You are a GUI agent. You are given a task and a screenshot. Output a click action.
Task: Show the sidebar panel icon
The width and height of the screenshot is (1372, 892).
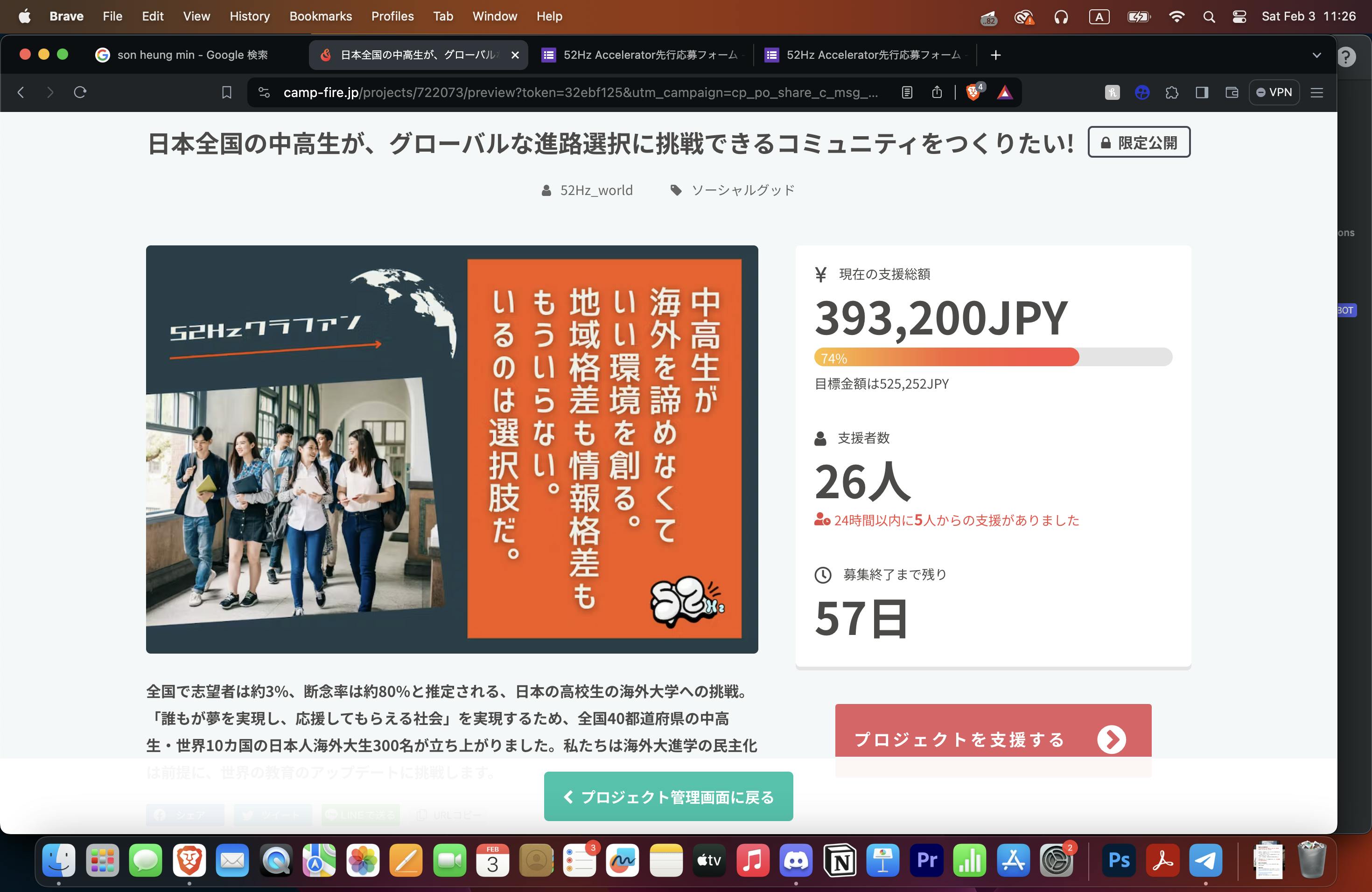tap(1202, 92)
